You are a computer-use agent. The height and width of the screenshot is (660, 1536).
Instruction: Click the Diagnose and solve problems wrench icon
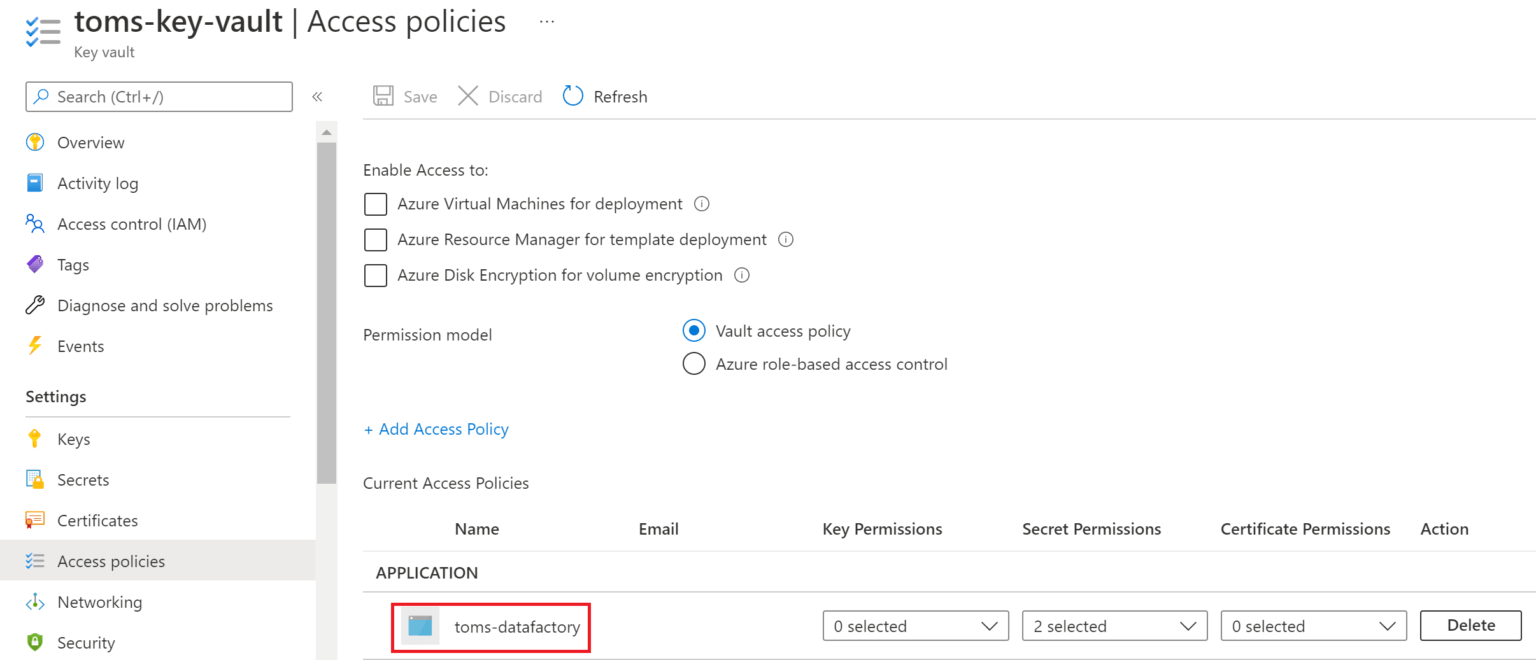37,305
